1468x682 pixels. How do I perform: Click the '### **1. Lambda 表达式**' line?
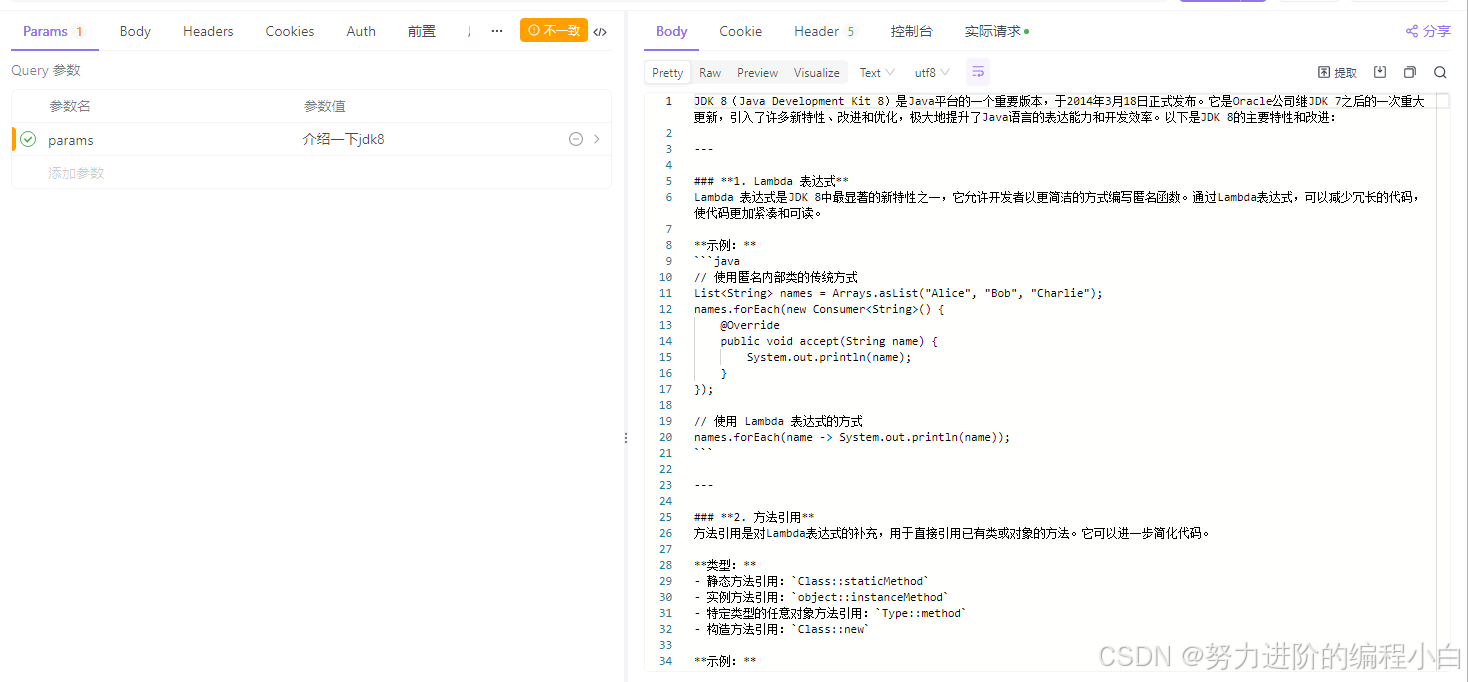[x=771, y=181]
